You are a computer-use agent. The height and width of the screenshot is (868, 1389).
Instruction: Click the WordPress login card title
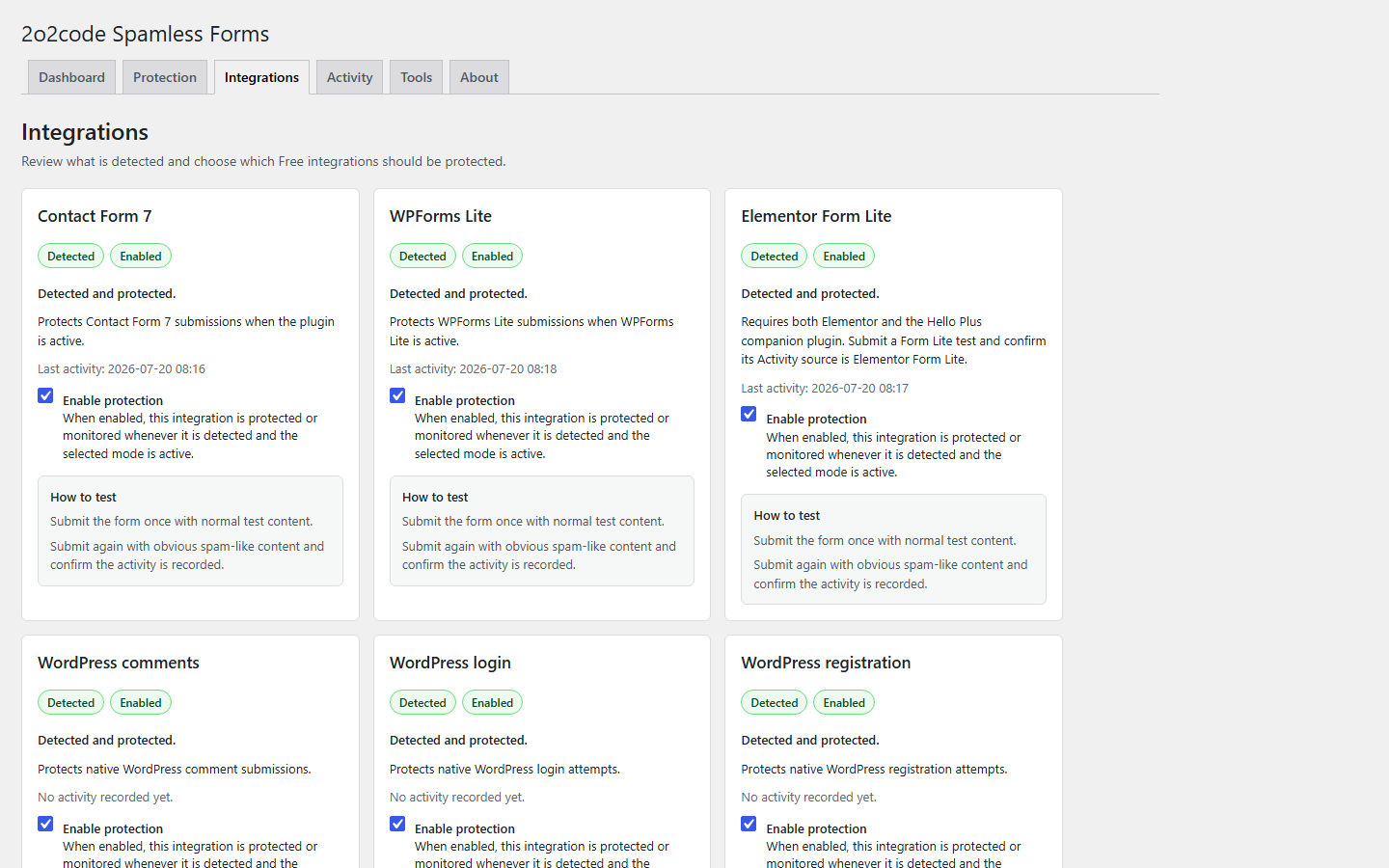tap(450, 663)
